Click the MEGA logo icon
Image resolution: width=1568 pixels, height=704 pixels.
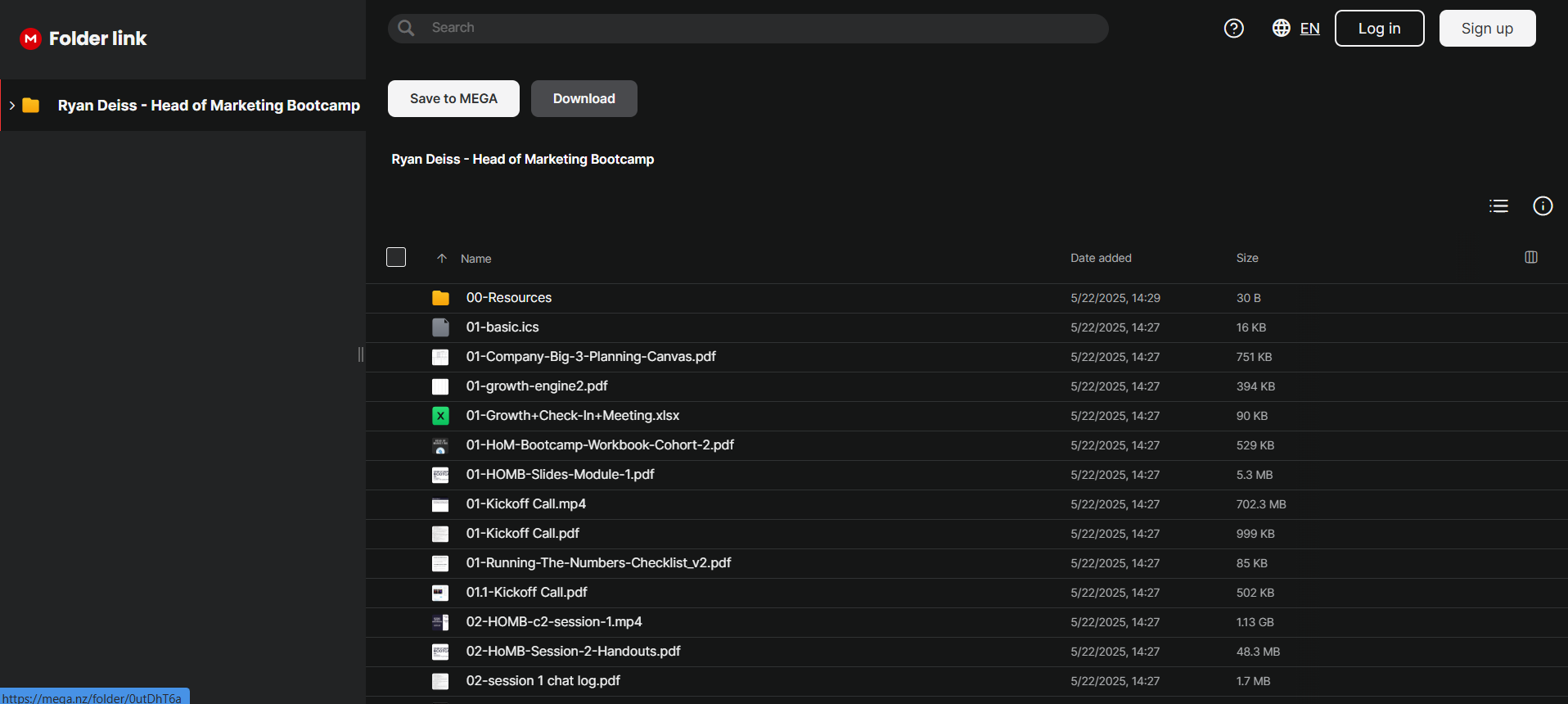[30, 38]
